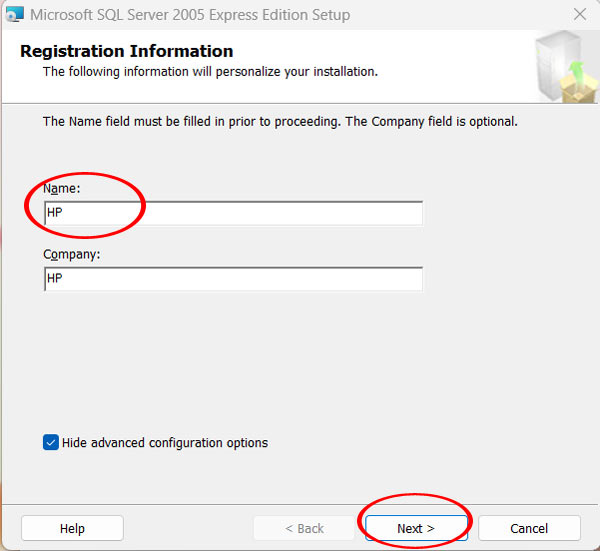Proceed with the Next button
Screen dimensions: 600x551
pos(415,528)
